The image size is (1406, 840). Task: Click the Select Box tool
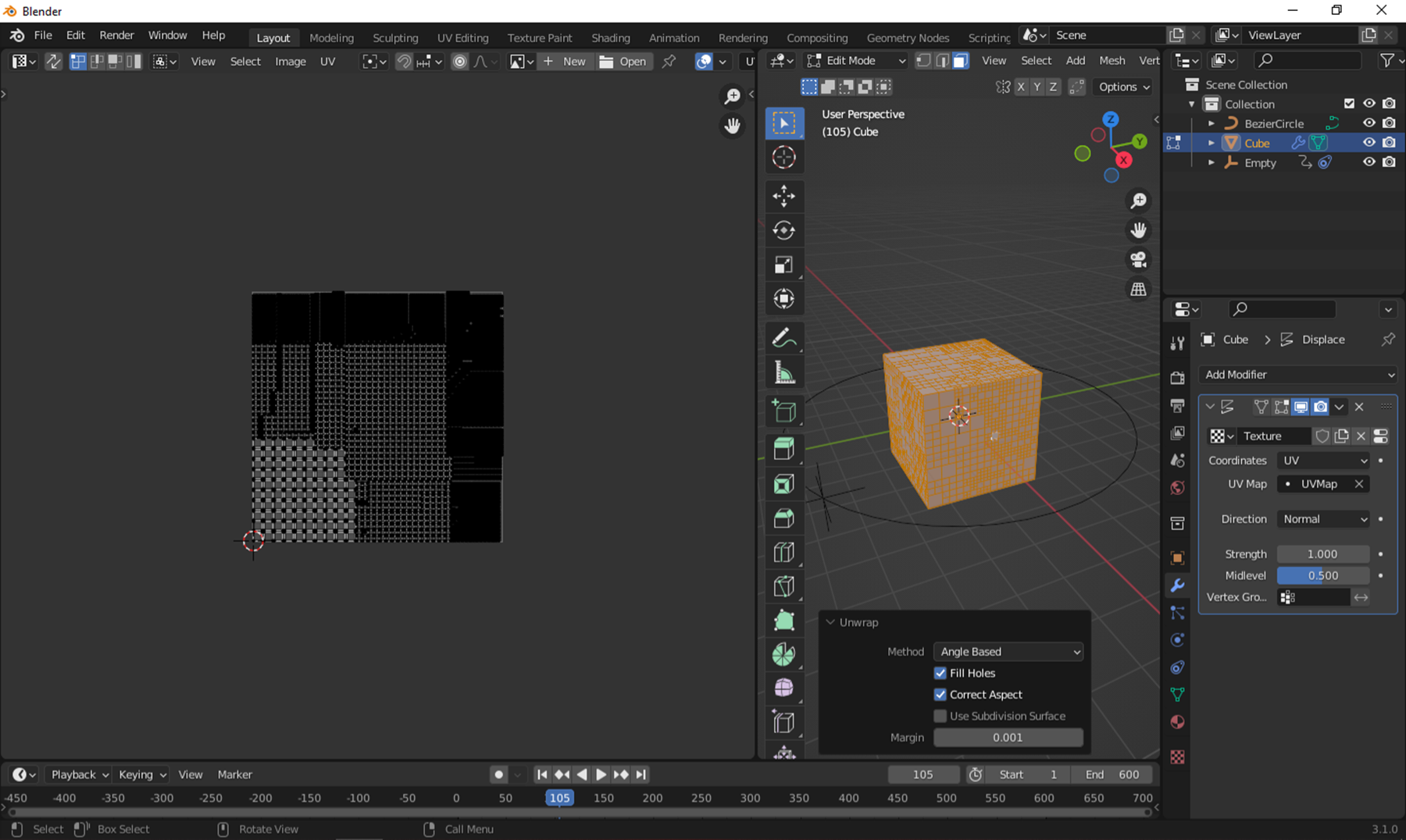pos(783,123)
